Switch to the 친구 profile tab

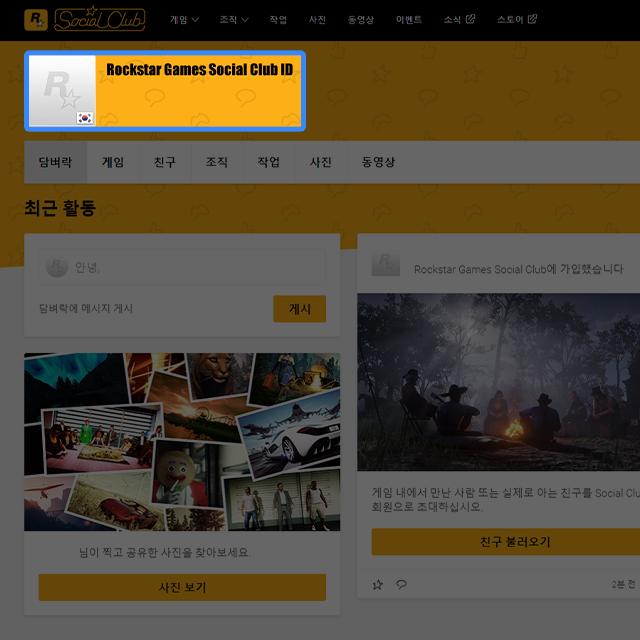pos(165,162)
